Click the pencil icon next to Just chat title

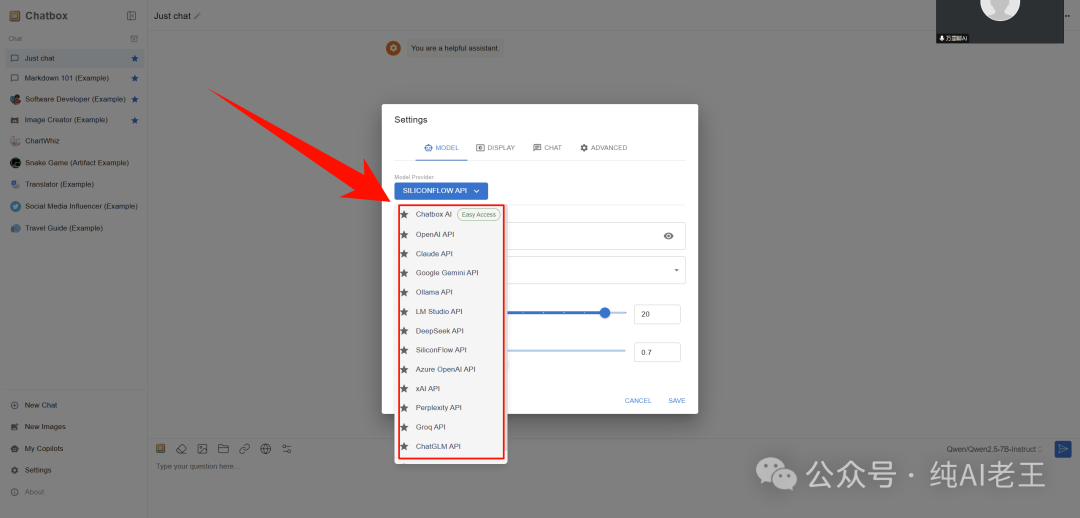point(198,16)
